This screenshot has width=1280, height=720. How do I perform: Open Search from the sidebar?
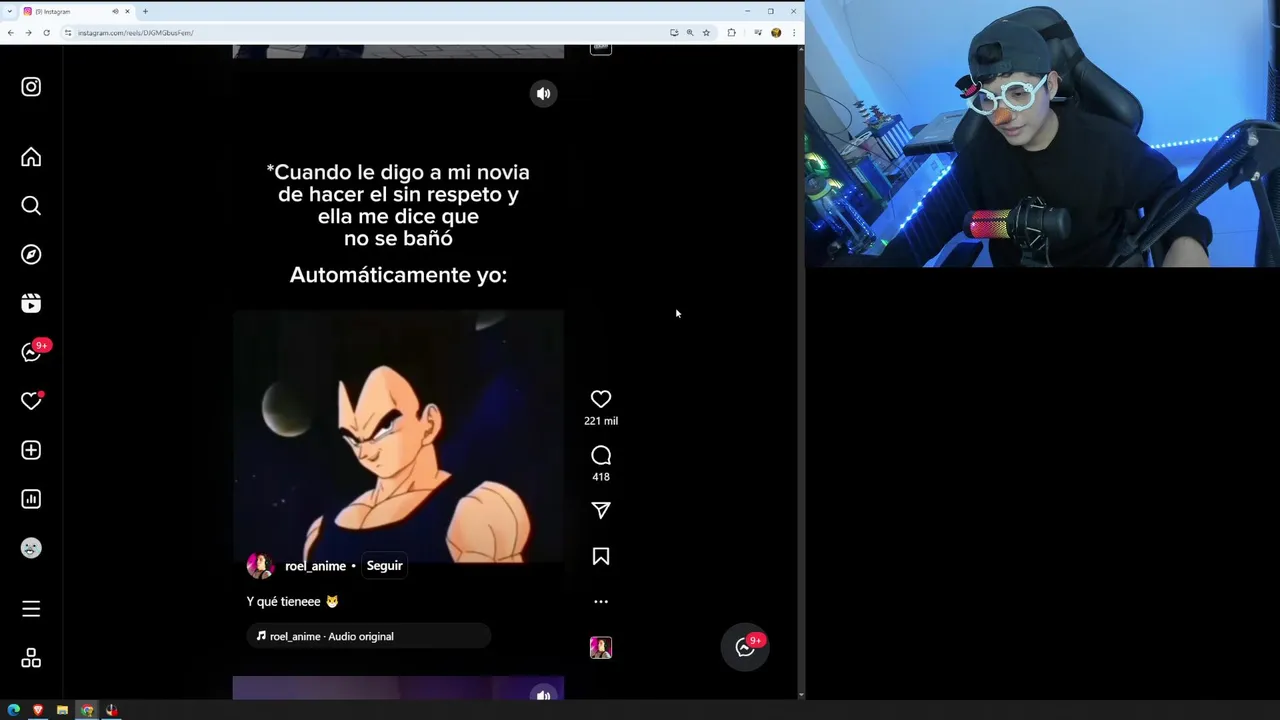31,205
